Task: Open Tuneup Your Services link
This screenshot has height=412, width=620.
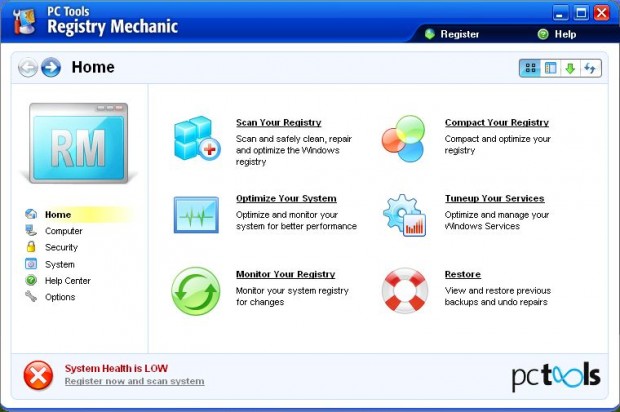Action: coord(495,198)
